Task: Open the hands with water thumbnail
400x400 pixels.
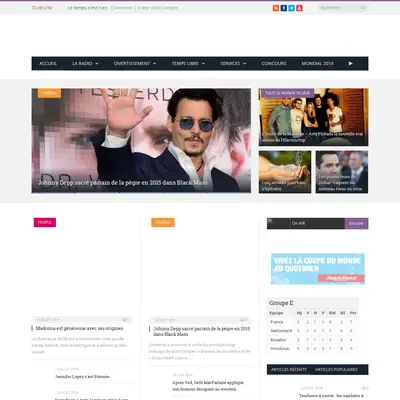Action: coord(285,172)
